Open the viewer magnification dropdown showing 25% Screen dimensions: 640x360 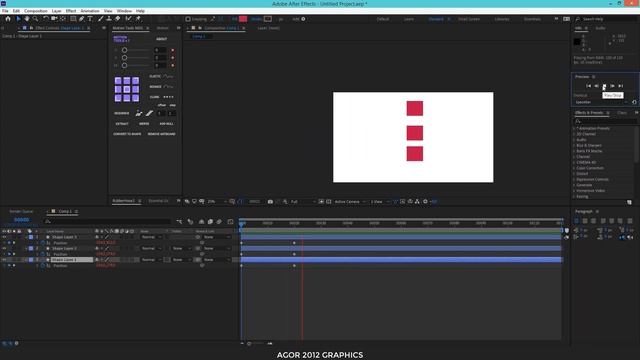[x=216, y=201]
